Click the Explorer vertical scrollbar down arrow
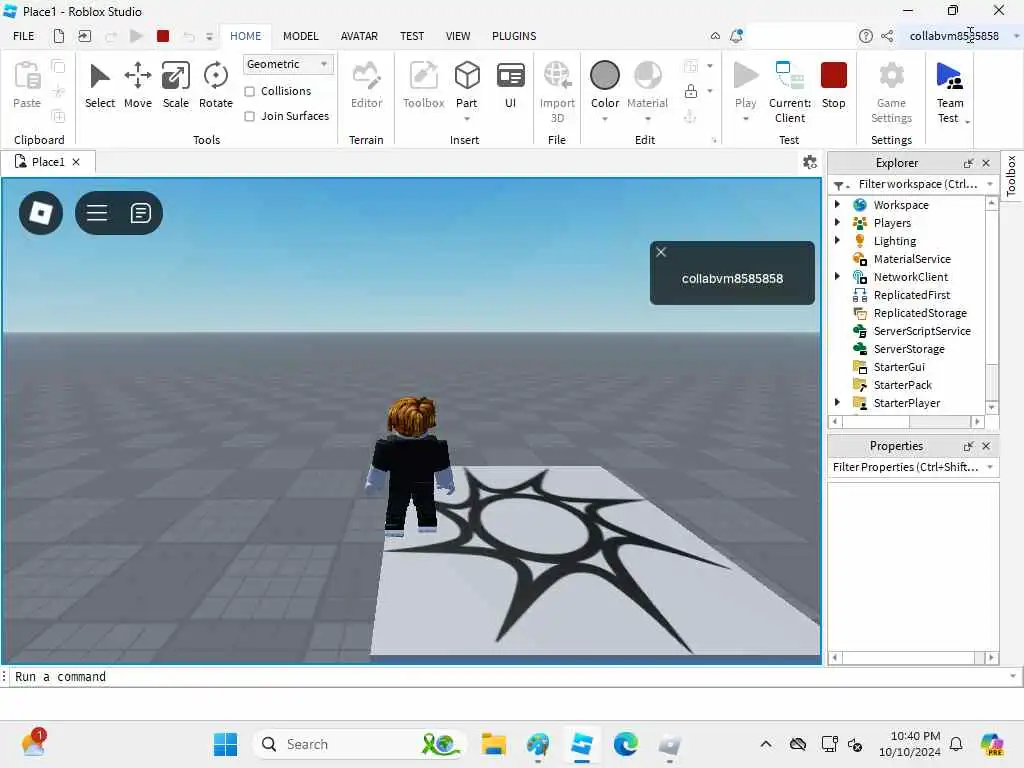Image resolution: width=1024 pixels, height=768 pixels. tap(991, 407)
